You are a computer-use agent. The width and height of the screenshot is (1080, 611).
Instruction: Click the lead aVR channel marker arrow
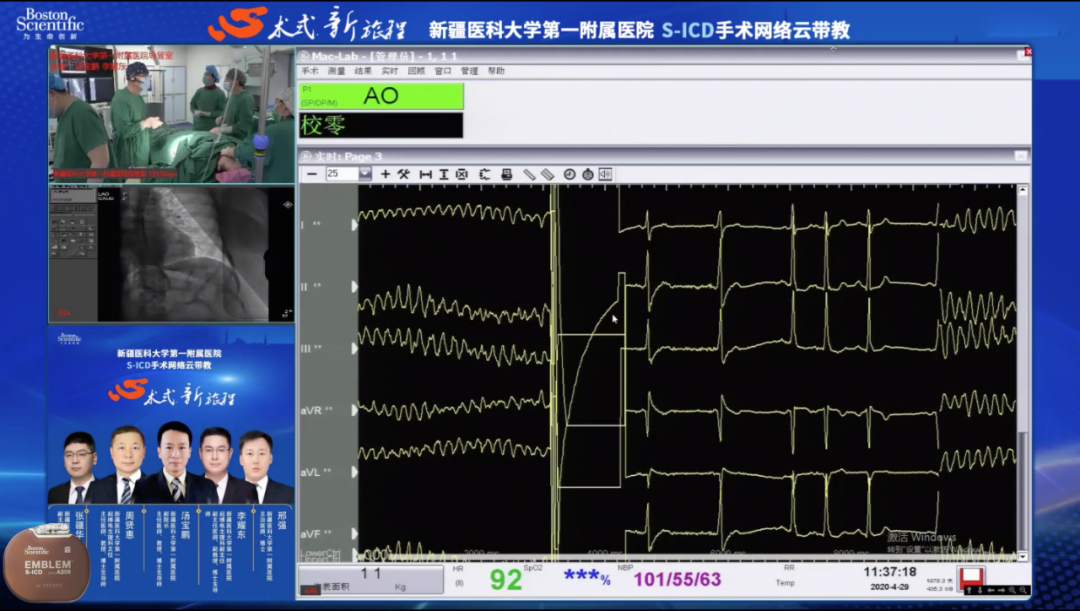point(354,410)
